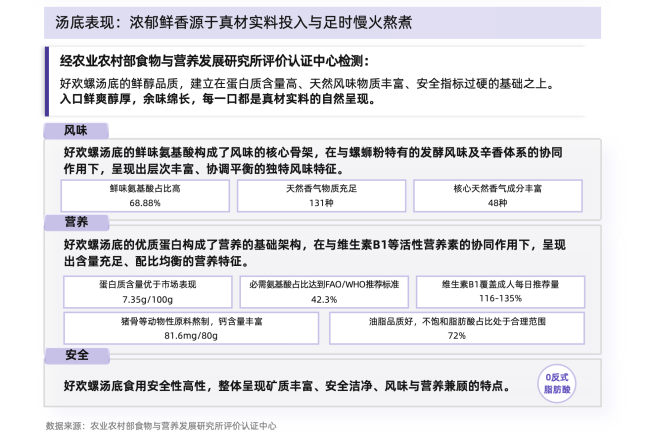The width and height of the screenshot is (650, 438).
Task: Click the 维生素B1覆盖成人每日推荐量 box
Action: pos(500,292)
